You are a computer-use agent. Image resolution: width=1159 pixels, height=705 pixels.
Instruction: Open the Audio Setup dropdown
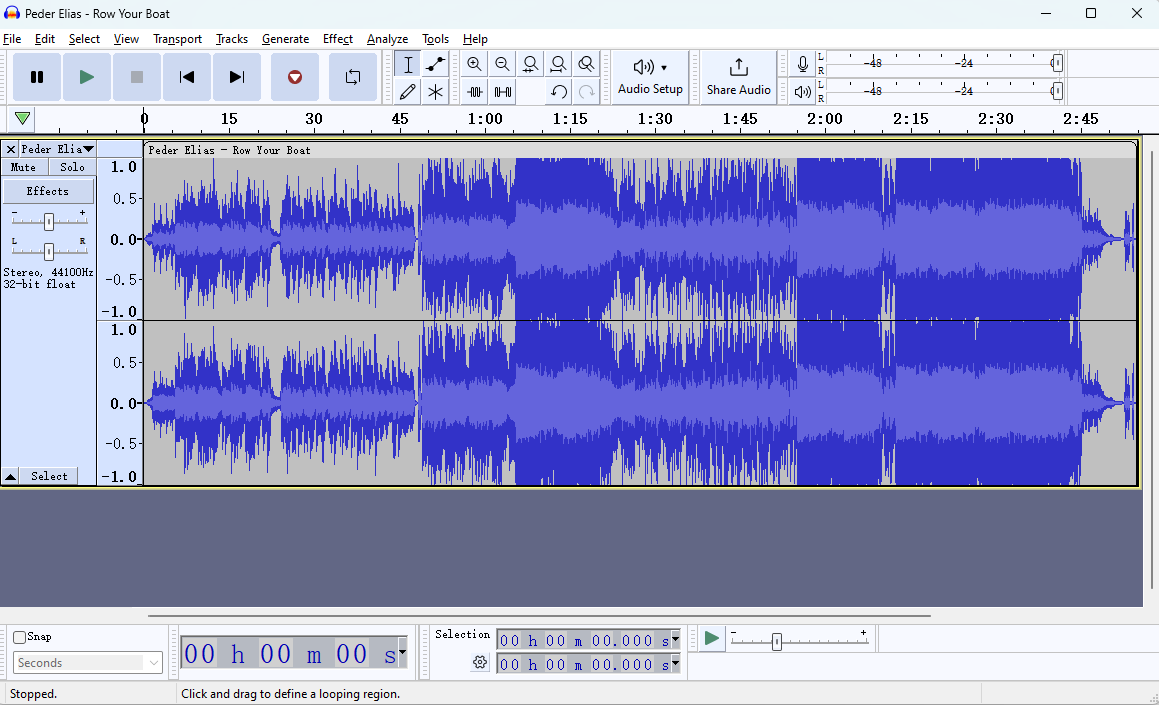pos(650,77)
